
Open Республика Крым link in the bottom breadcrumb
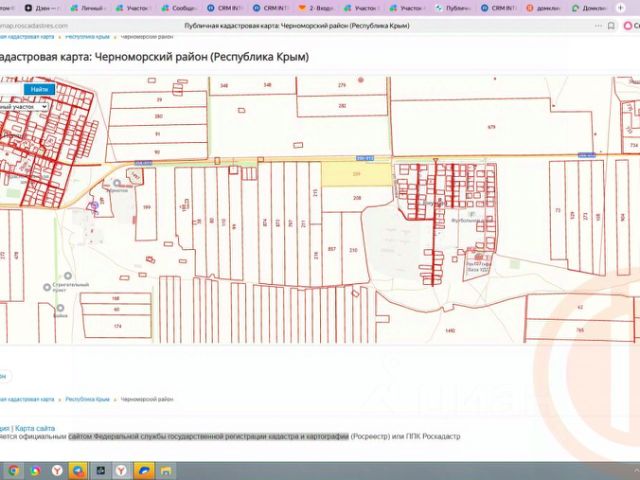click(x=87, y=399)
